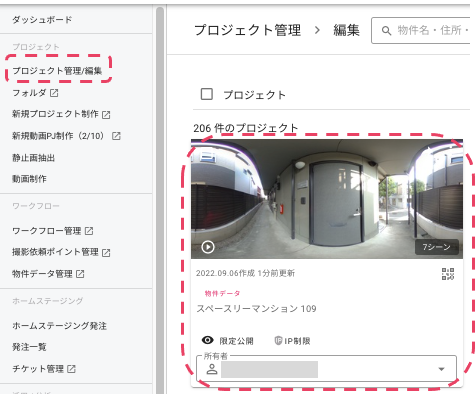Click the sidebar vertical scrollbar
The image size is (475, 394).
coord(160,200)
